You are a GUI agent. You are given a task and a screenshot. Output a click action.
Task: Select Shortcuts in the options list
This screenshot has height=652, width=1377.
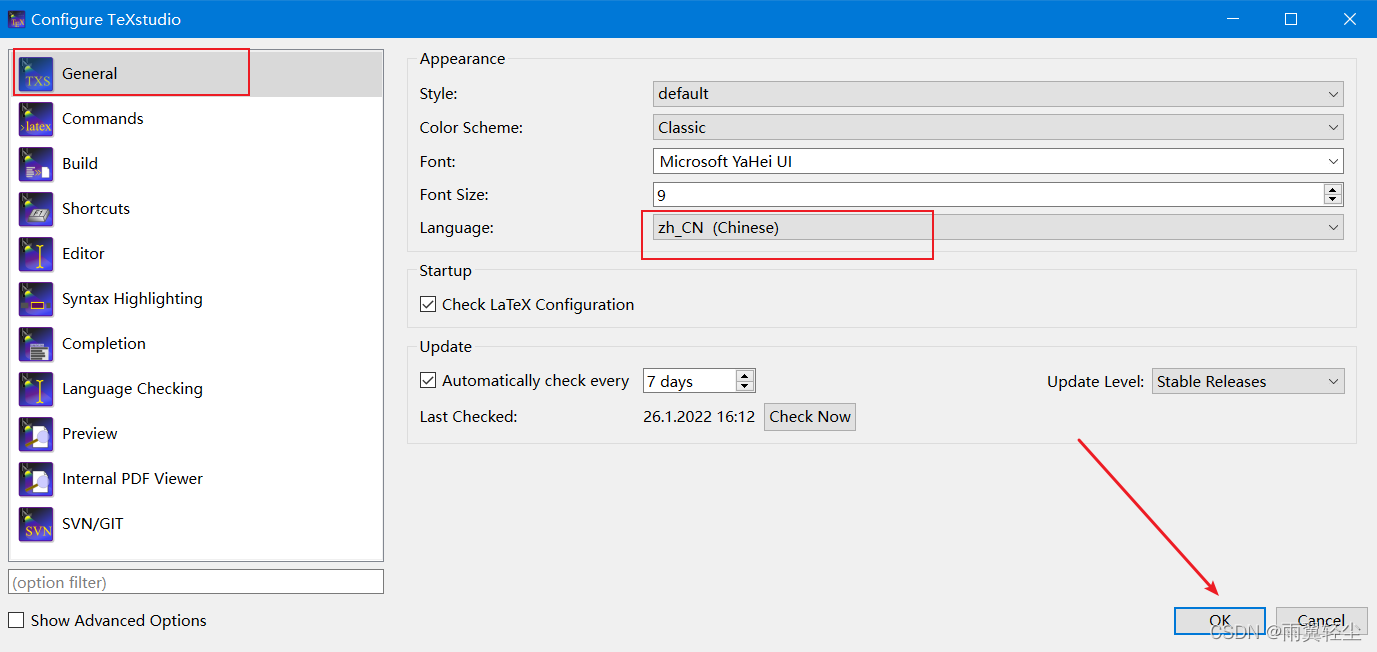pyautogui.click(x=196, y=209)
